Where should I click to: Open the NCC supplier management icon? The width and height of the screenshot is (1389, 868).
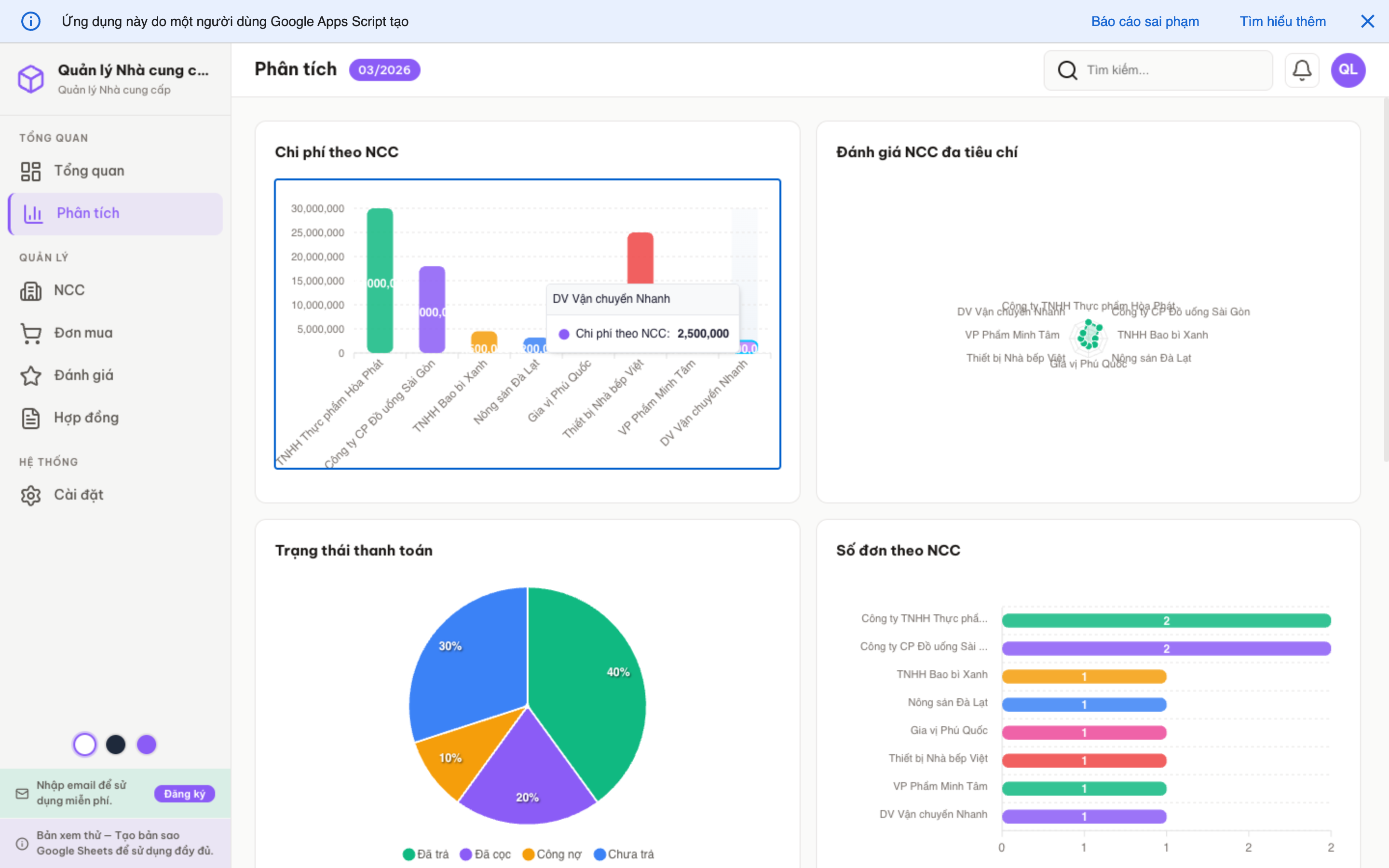point(32,290)
